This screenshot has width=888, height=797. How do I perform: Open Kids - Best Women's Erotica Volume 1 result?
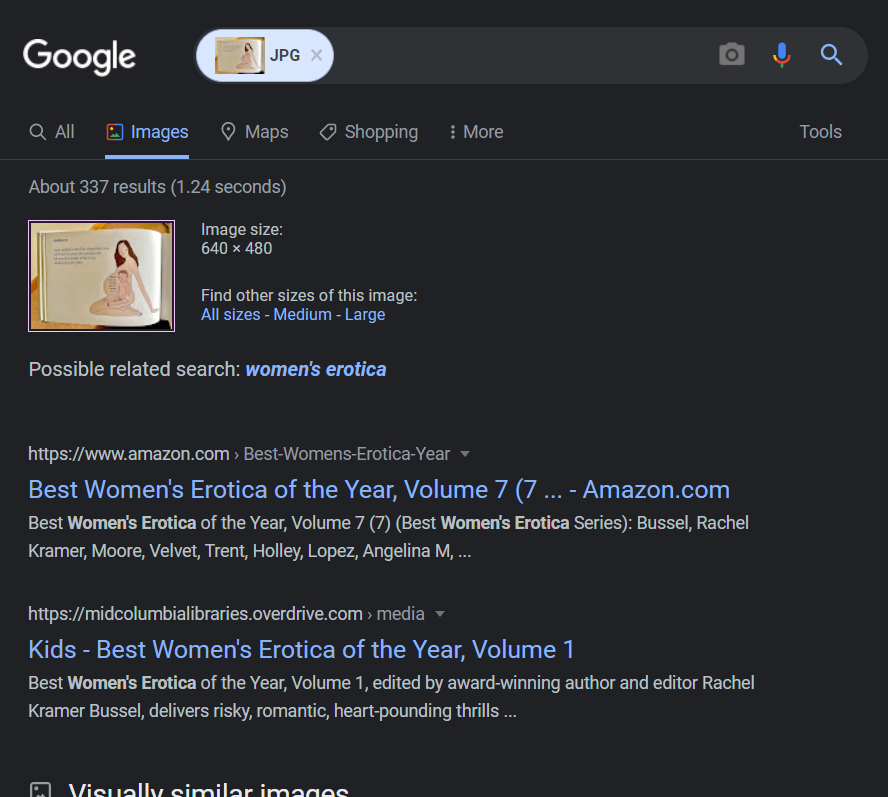(x=301, y=650)
